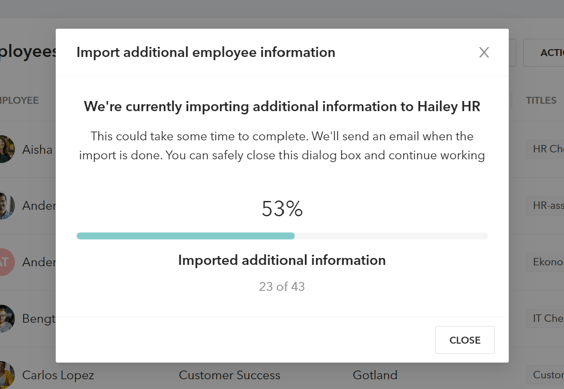The width and height of the screenshot is (564, 389).
Task: Click the Gotland location cell
Action: pos(375,375)
